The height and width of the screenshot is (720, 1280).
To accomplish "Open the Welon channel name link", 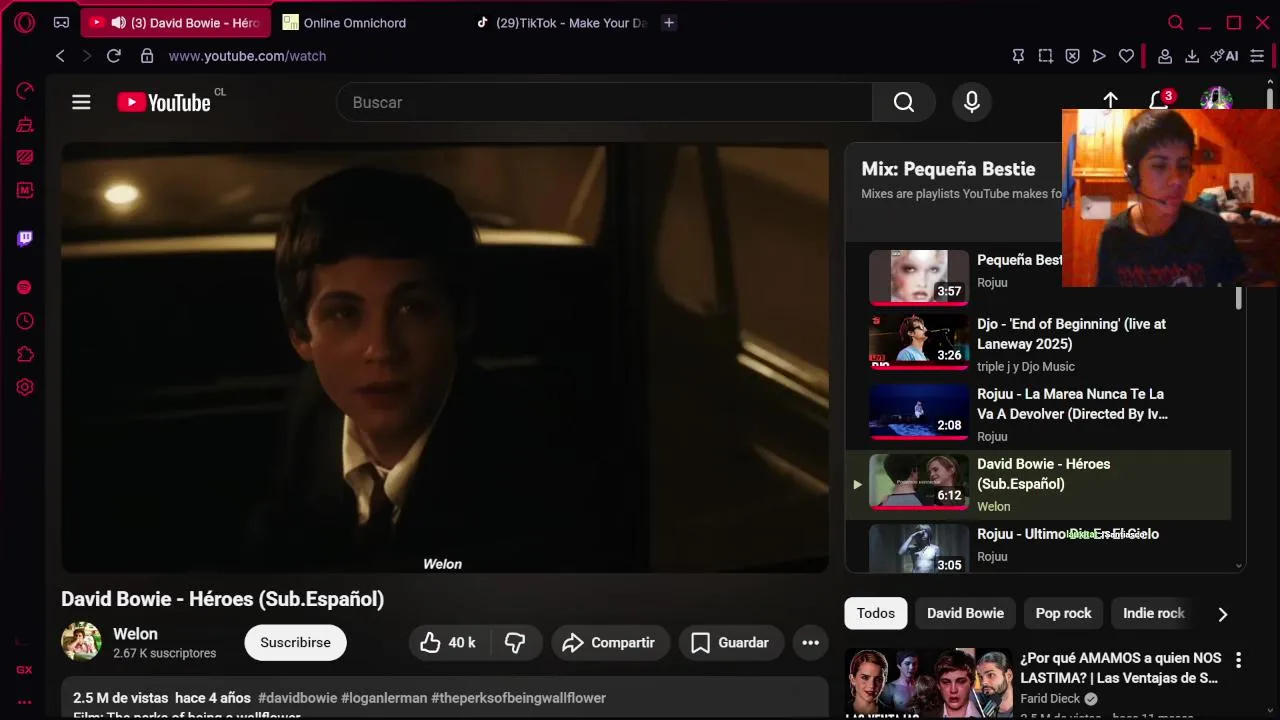I will (135, 634).
